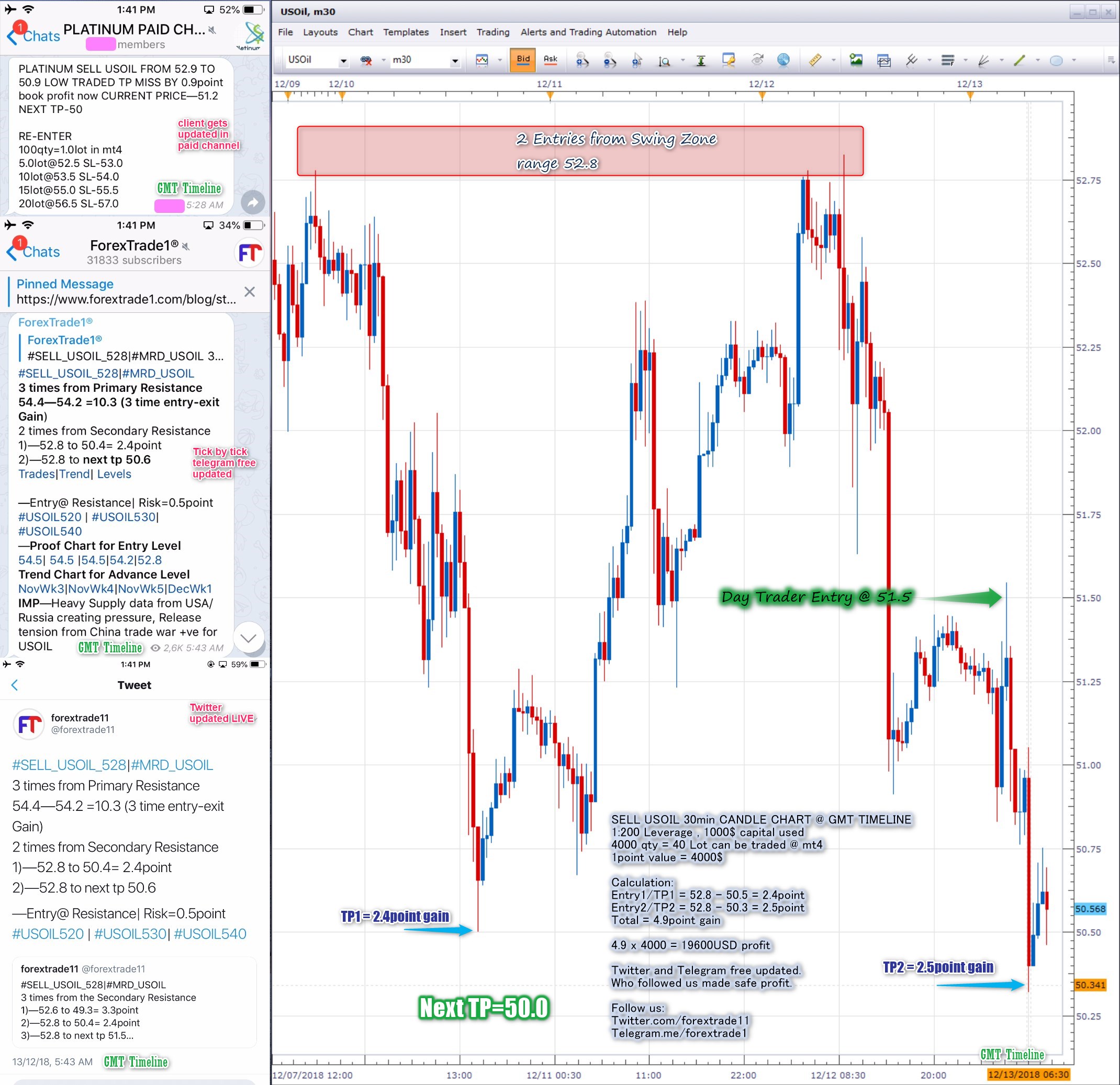Open the chart properties edit icon
1120x1085 pixels.
729,60
